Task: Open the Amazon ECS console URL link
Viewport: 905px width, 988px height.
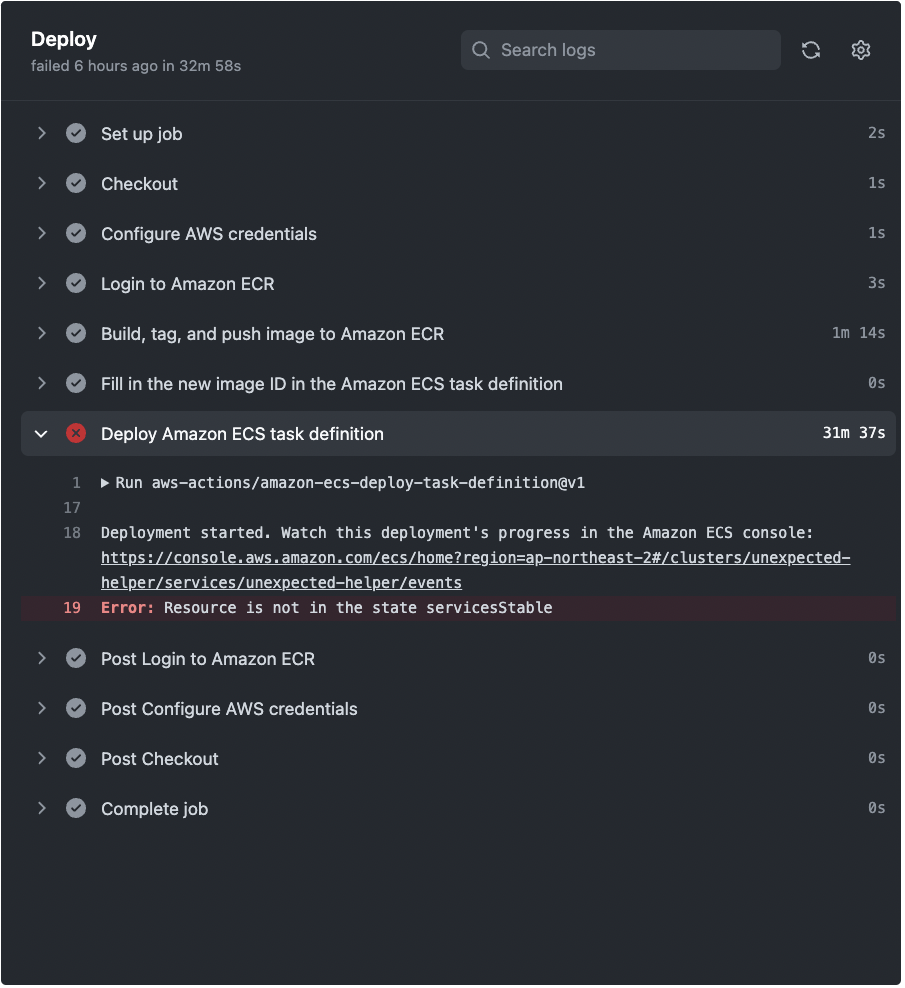Action: pos(476,571)
